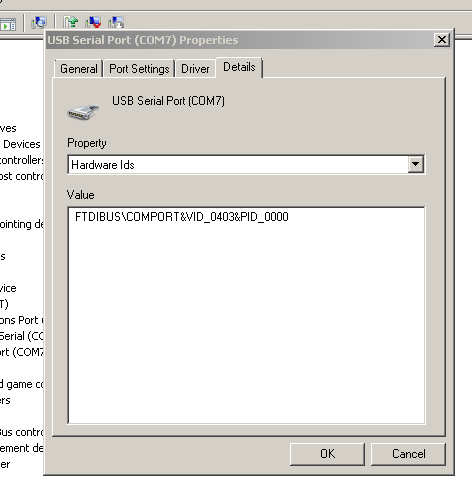Open the Property dropdown arrow

pyautogui.click(x=415, y=164)
